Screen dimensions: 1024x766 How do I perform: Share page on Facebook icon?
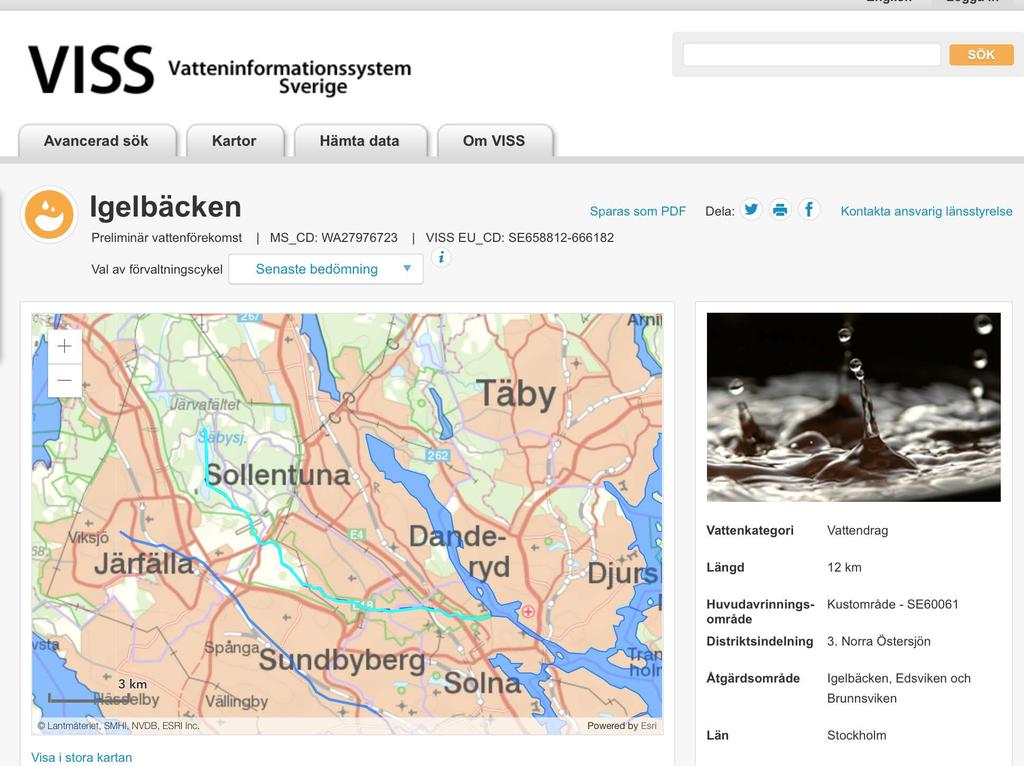pos(808,210)
